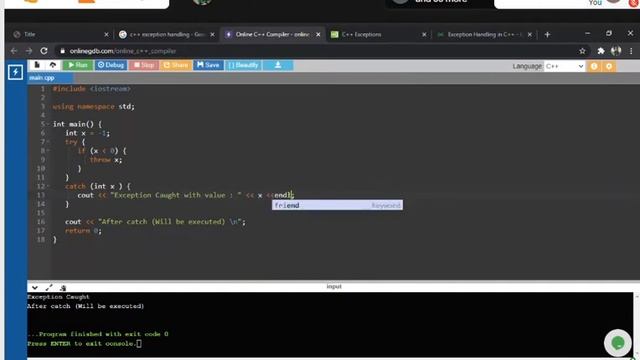
Task: Collapse the console with the chevron icon
Action: point(35,287)
